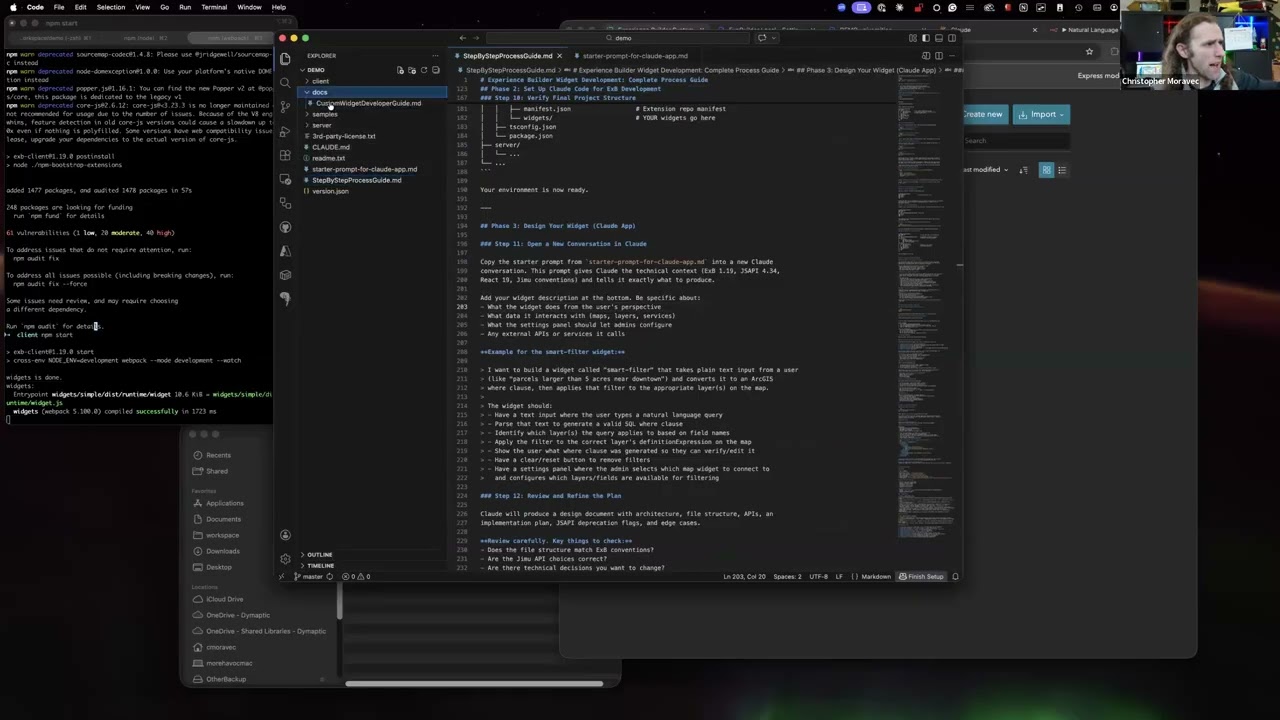The width and height of the screenshot is (1280, 720).
Task: Open the Source Control view
Action: pyautogui.click(x=285, y=107)
